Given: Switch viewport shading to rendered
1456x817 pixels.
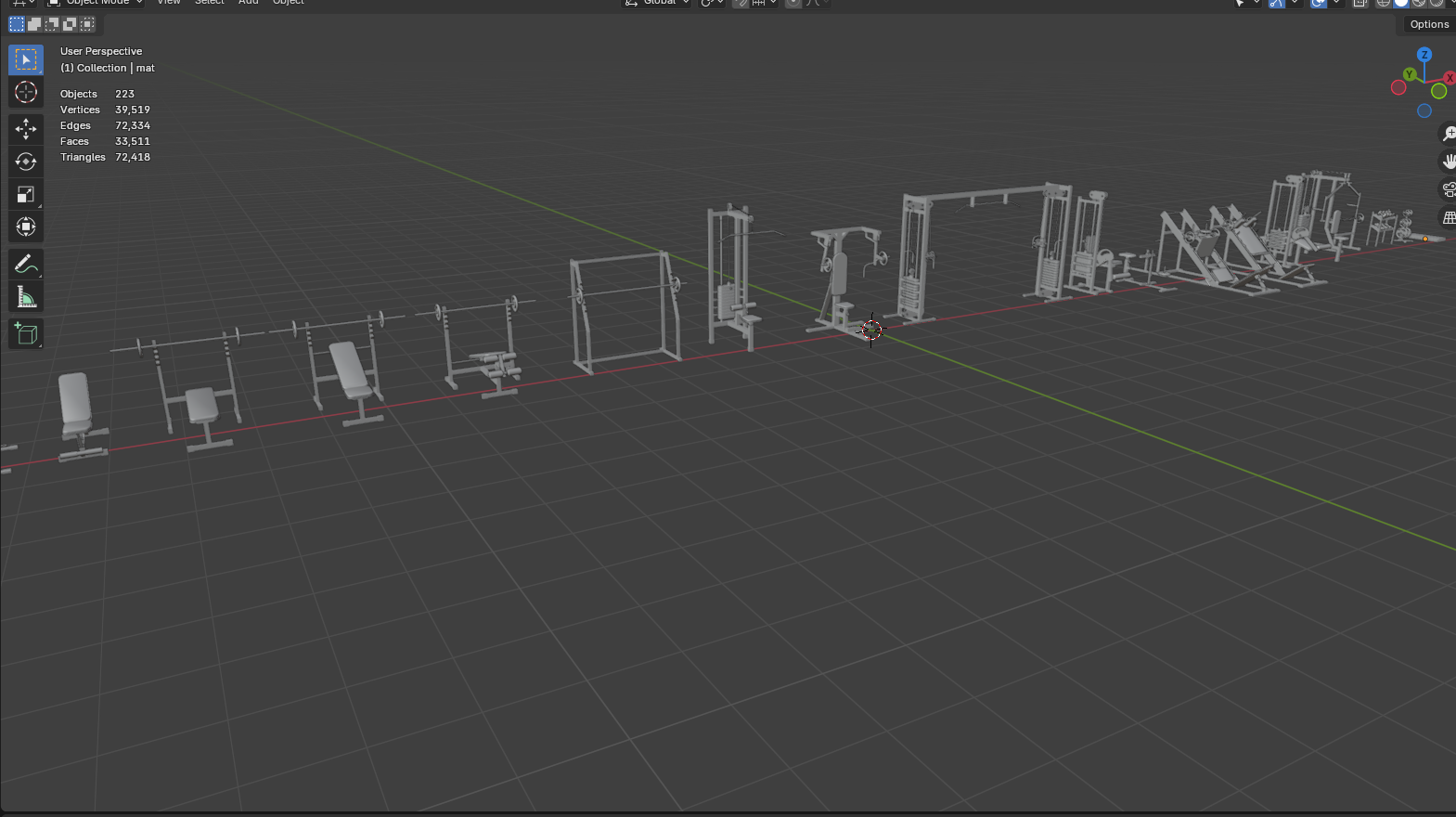Looking at the screenshot, I should pyautogui.click(x=1437, y=3).
